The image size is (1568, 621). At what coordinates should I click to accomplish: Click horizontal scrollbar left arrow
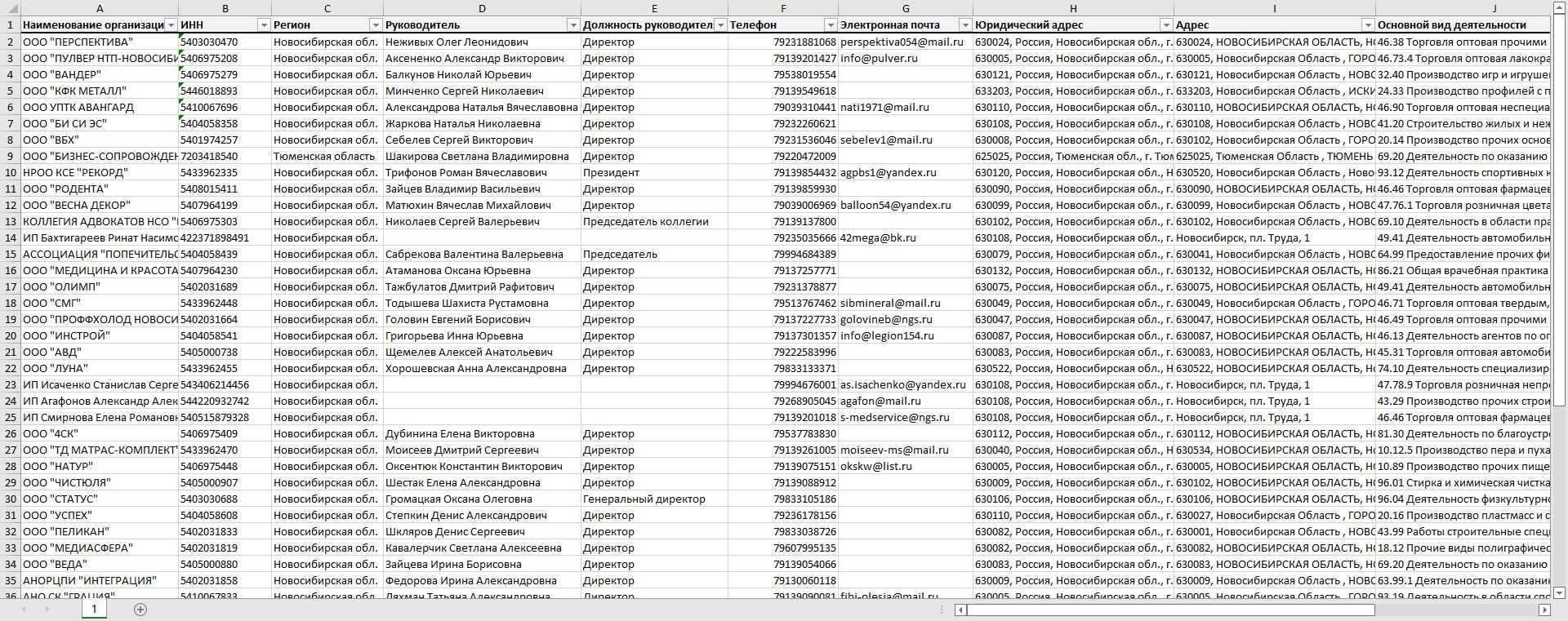(961, 610)
